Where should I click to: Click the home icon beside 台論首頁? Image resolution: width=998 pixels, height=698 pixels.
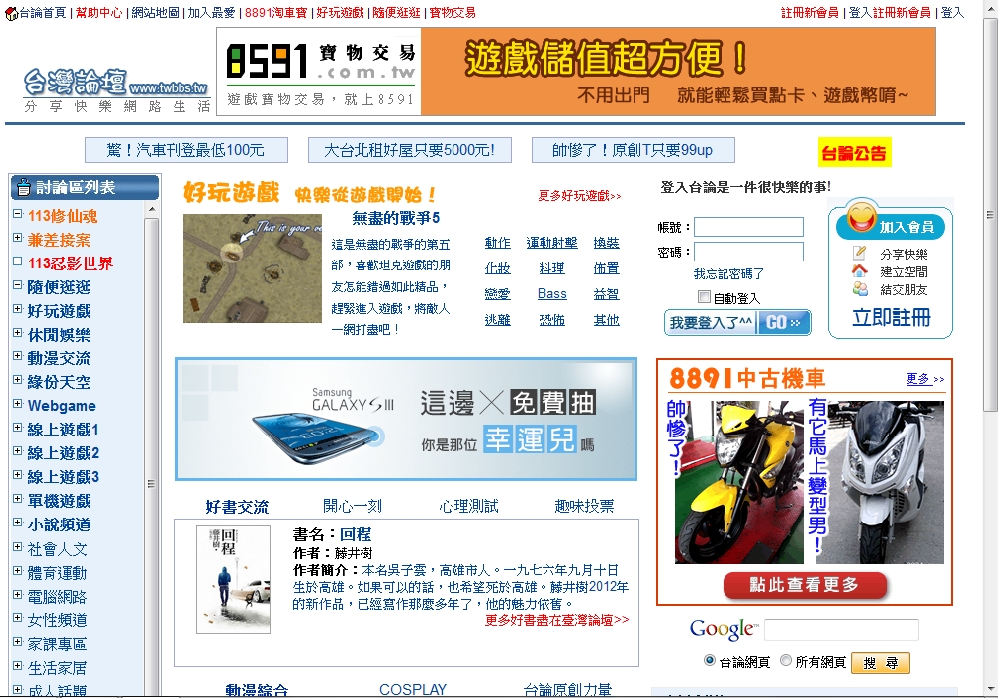11,13
